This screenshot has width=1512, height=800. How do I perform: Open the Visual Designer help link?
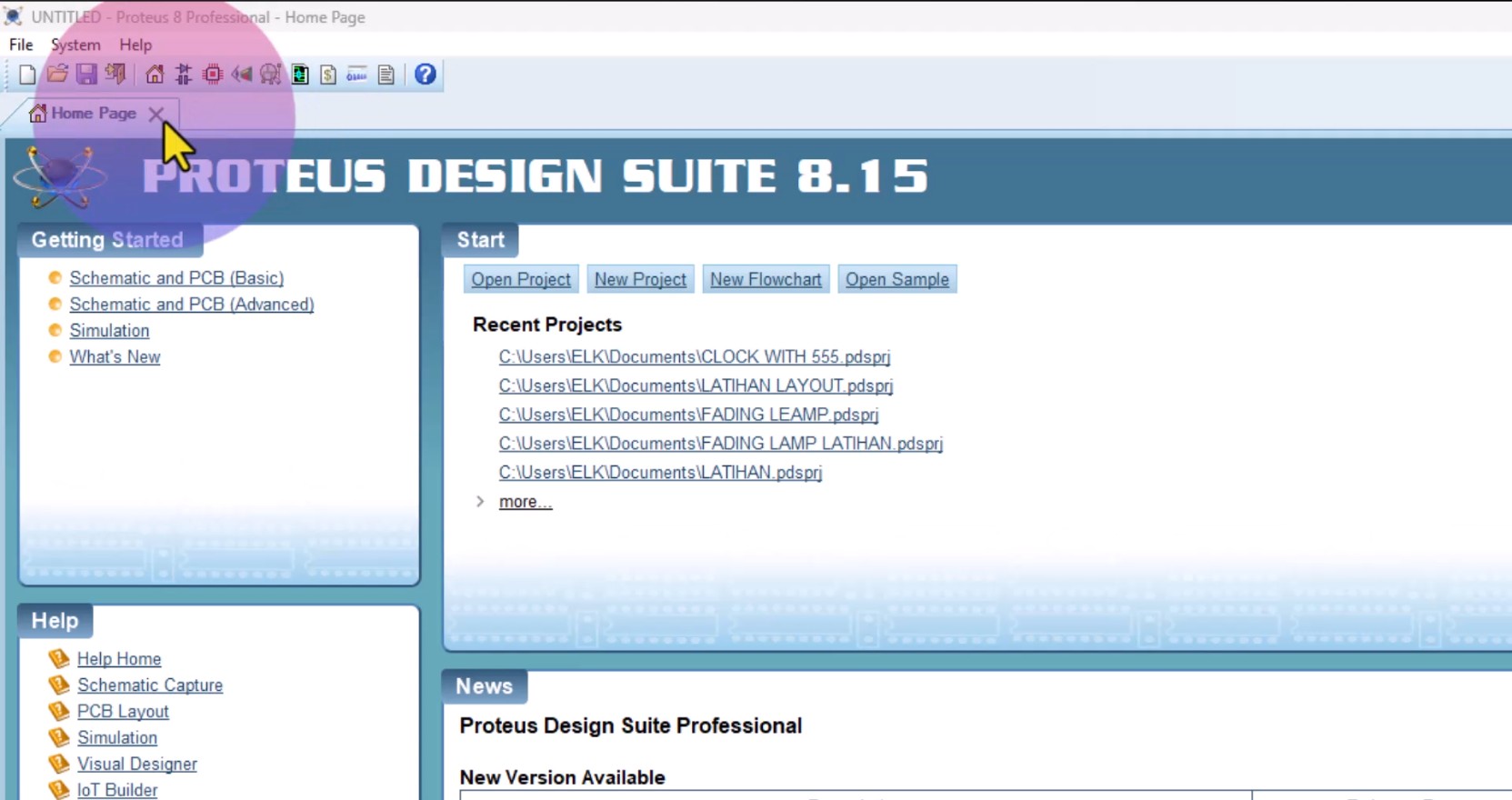(137, 765)
